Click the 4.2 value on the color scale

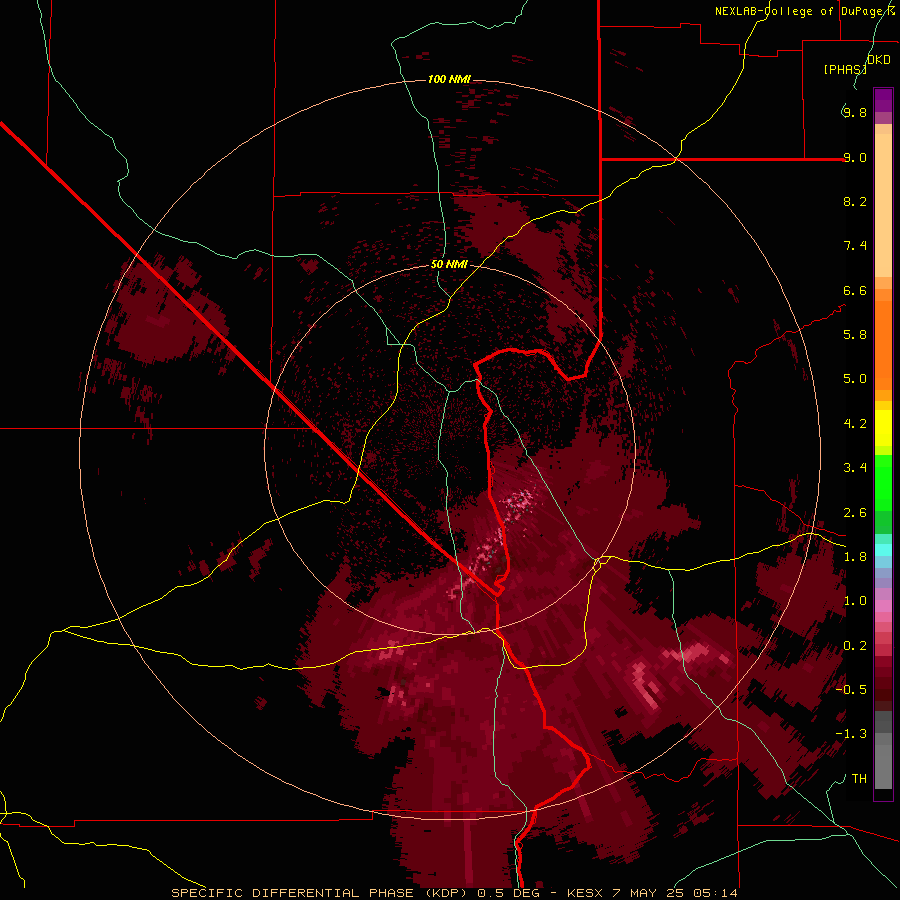[854, 424]
